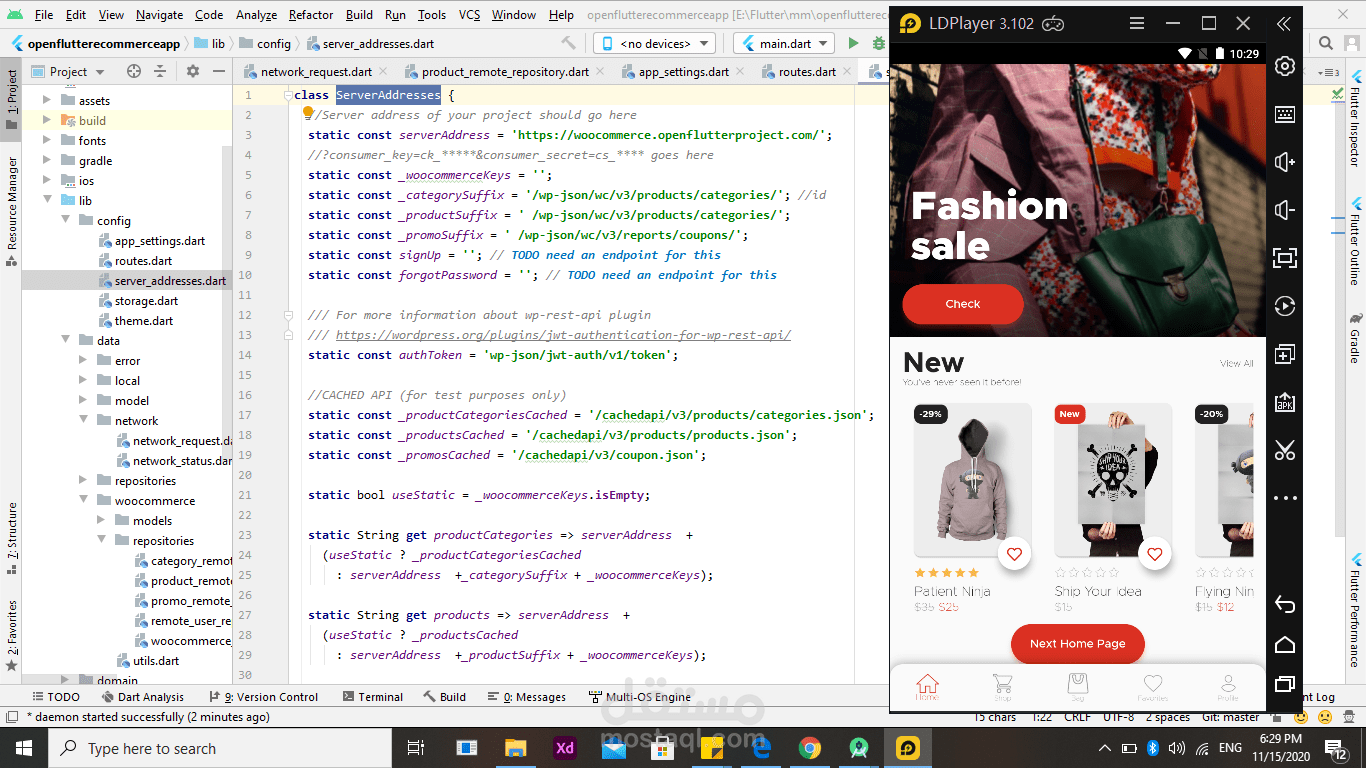Open the wordpress.org plugin link in comment
Viewport: 1366px width, 768px height.
coord(563,335)
